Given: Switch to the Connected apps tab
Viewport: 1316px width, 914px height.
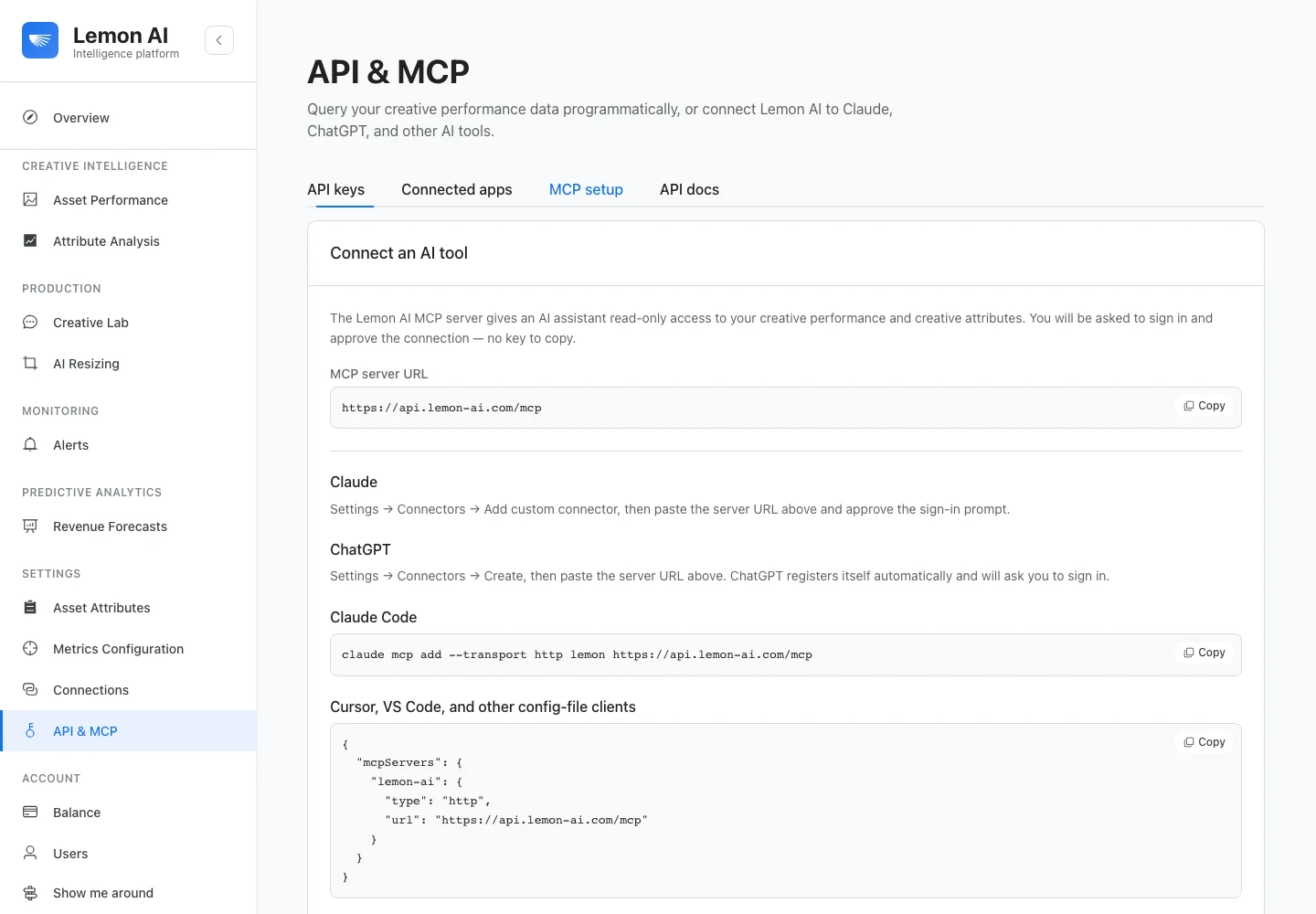Looking at the screenshot, I should coord(456,189).
